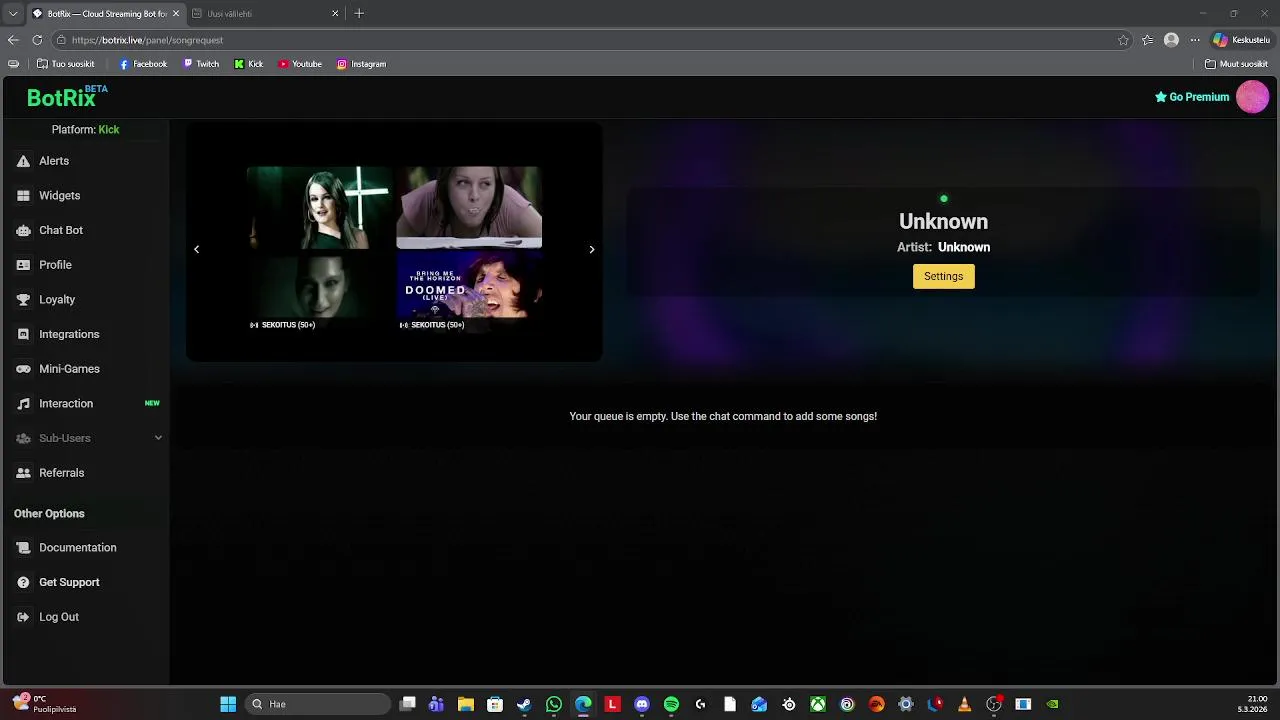Click the BotRix BETA logo
The image size is (1280, 720).
(66, 97)
